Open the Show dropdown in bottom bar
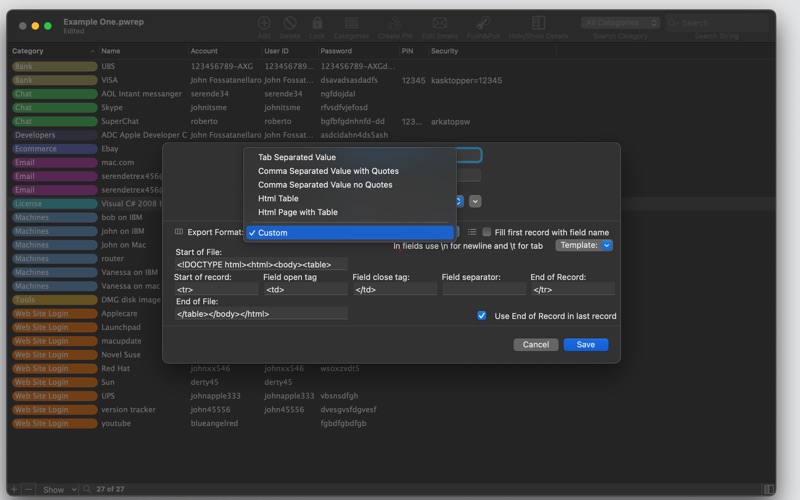Screen dimensions: 800x500 pyautogui.click(x=58, y=490)
